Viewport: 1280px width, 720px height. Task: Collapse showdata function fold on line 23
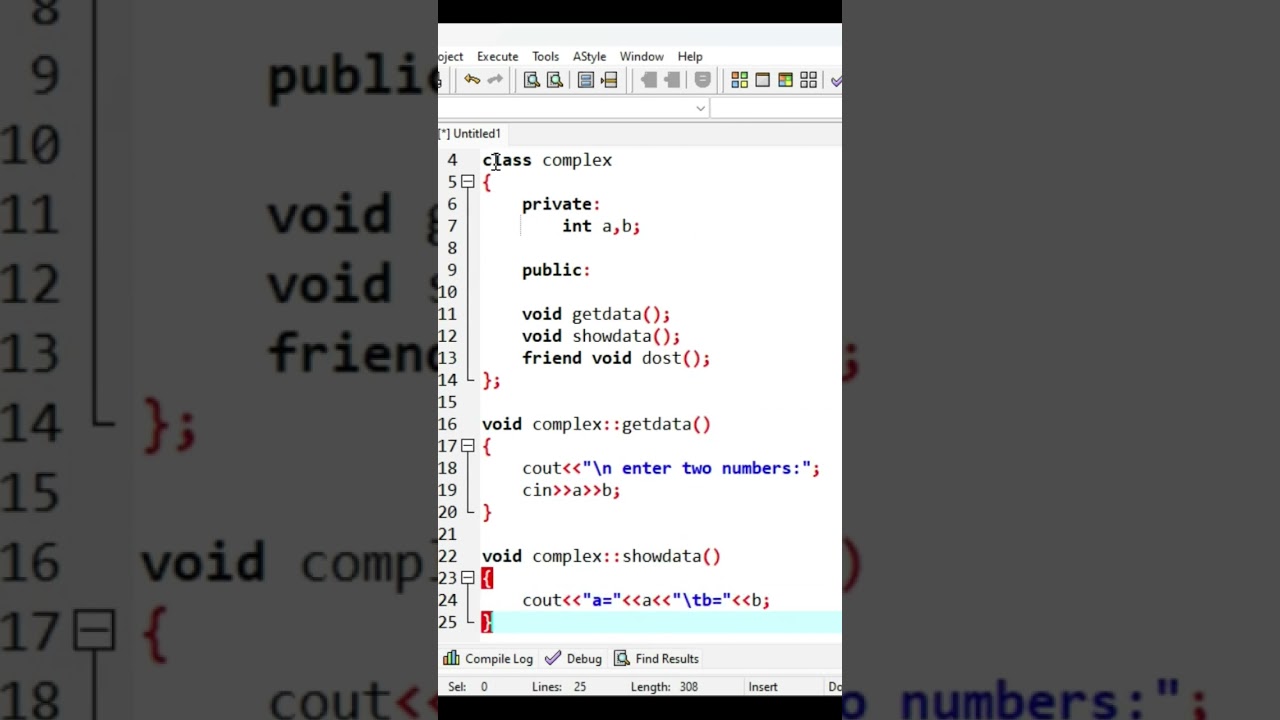[x=467, y=578]
